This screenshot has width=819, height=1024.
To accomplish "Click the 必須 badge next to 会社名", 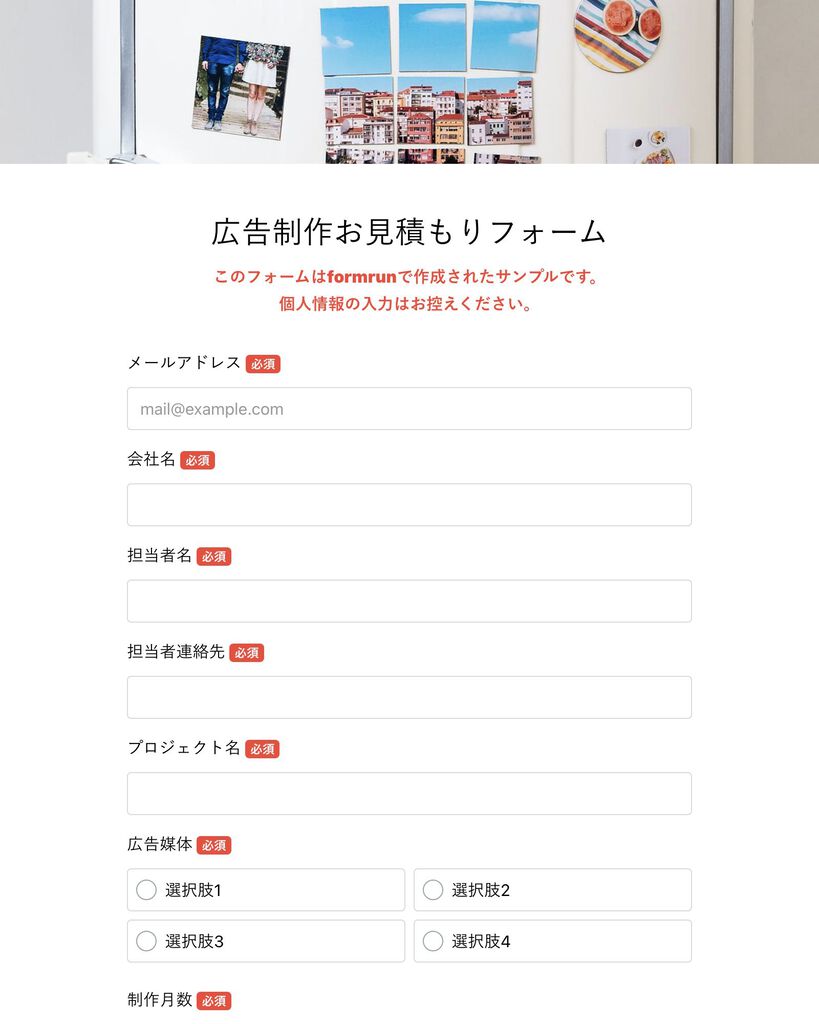I will (197, 460).
